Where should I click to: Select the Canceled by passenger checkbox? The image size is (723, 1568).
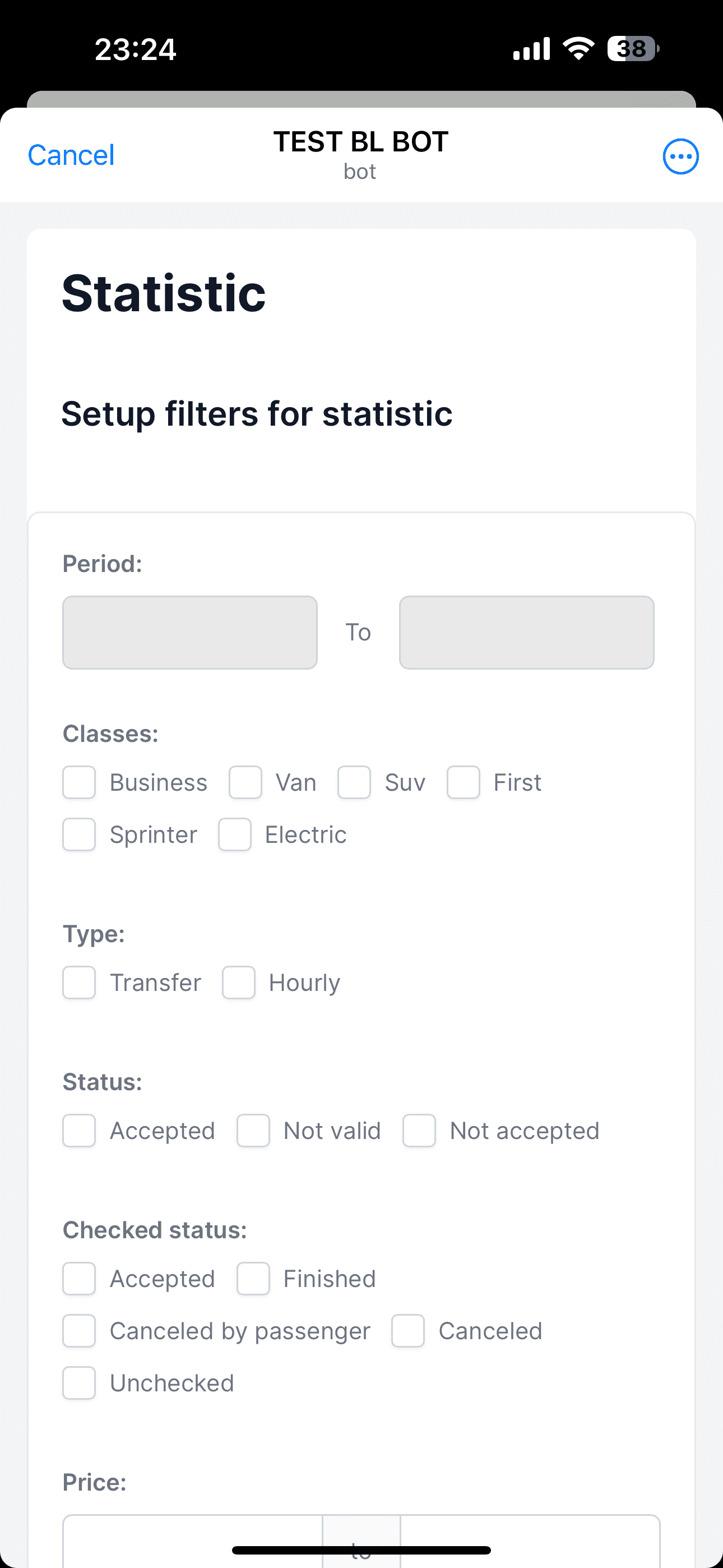pyautogui.click(x=79, y=1331)
